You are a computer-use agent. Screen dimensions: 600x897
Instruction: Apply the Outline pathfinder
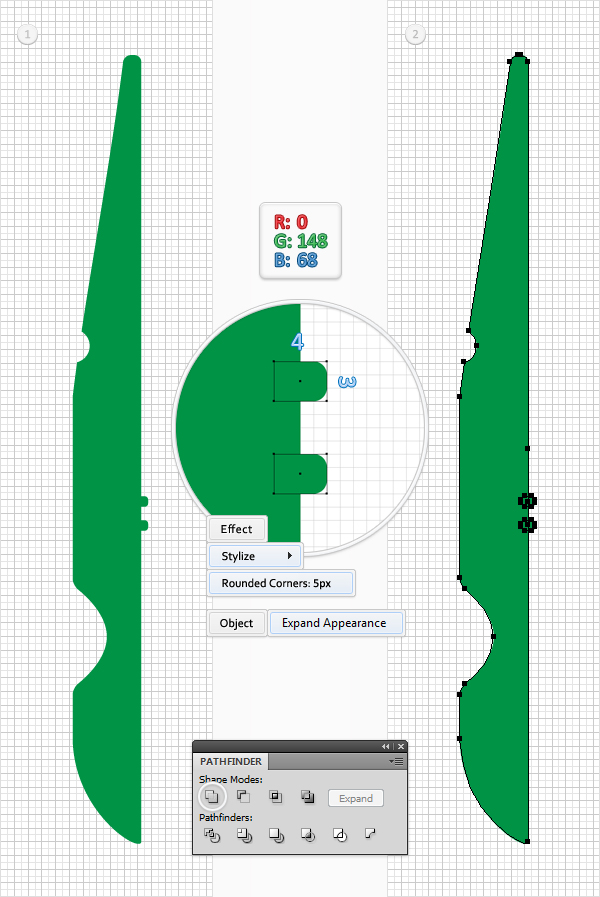(340, 835)
